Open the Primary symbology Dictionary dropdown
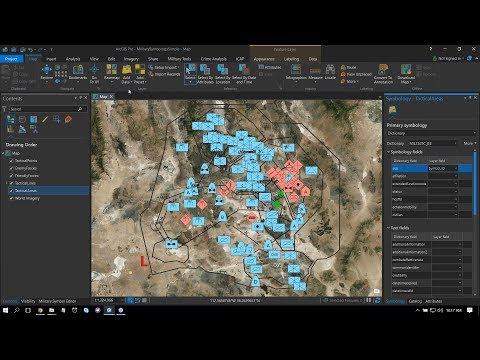480x360 pixels. coord(431,133)
